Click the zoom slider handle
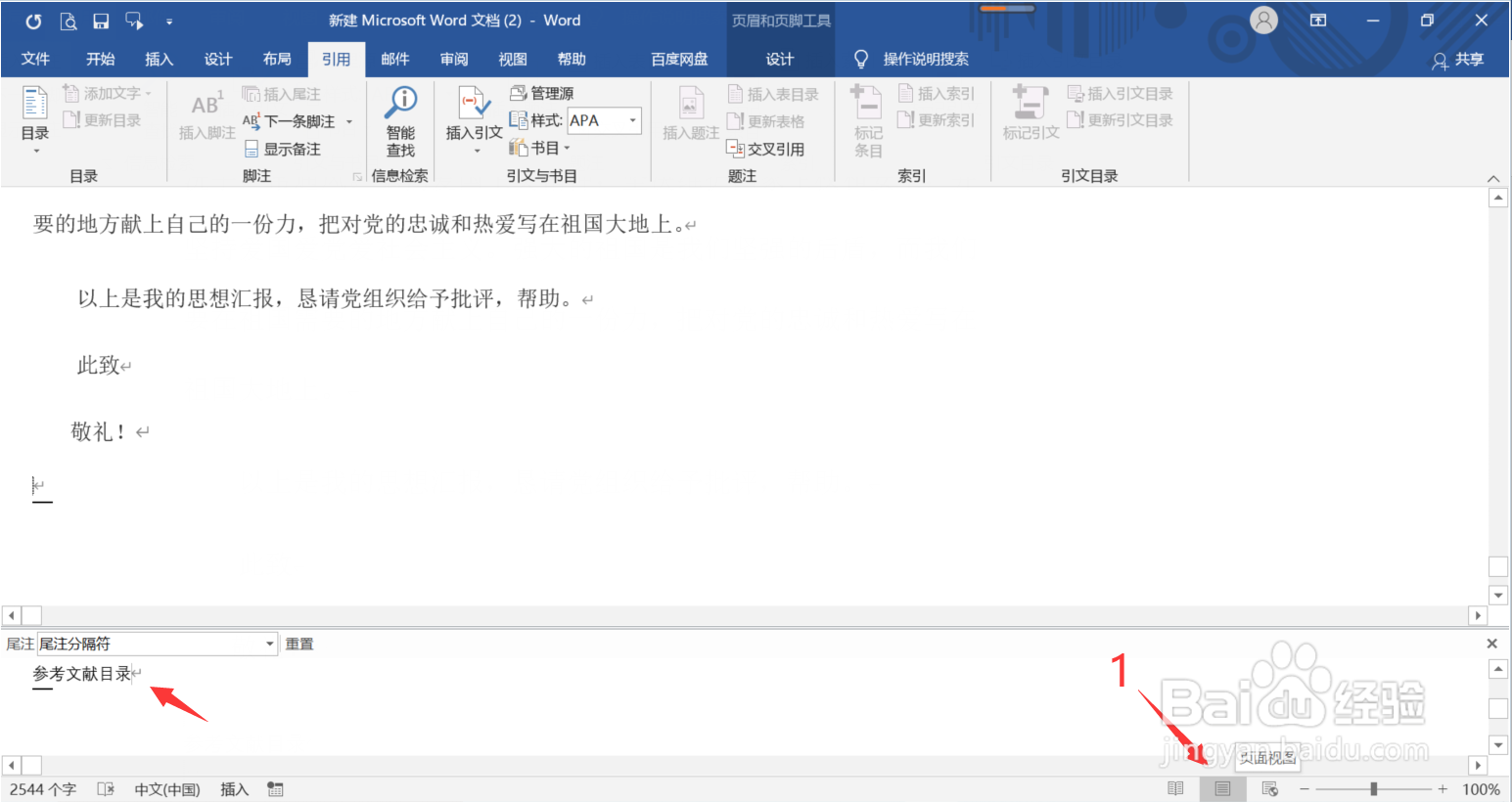Screen dimensions: 1512x802 tap(1374, 789)
